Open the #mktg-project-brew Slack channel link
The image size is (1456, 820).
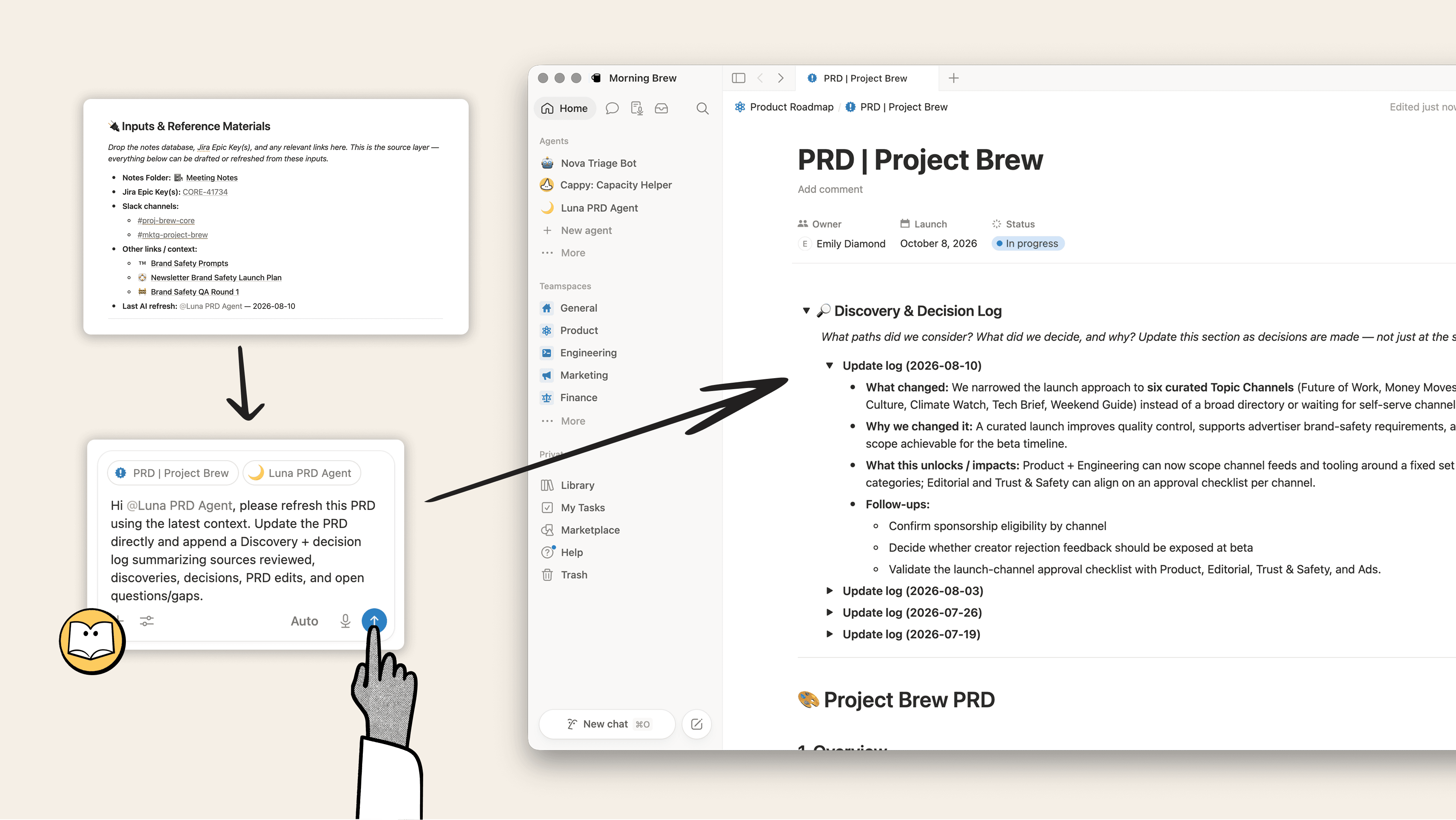(x=173, y=235)
